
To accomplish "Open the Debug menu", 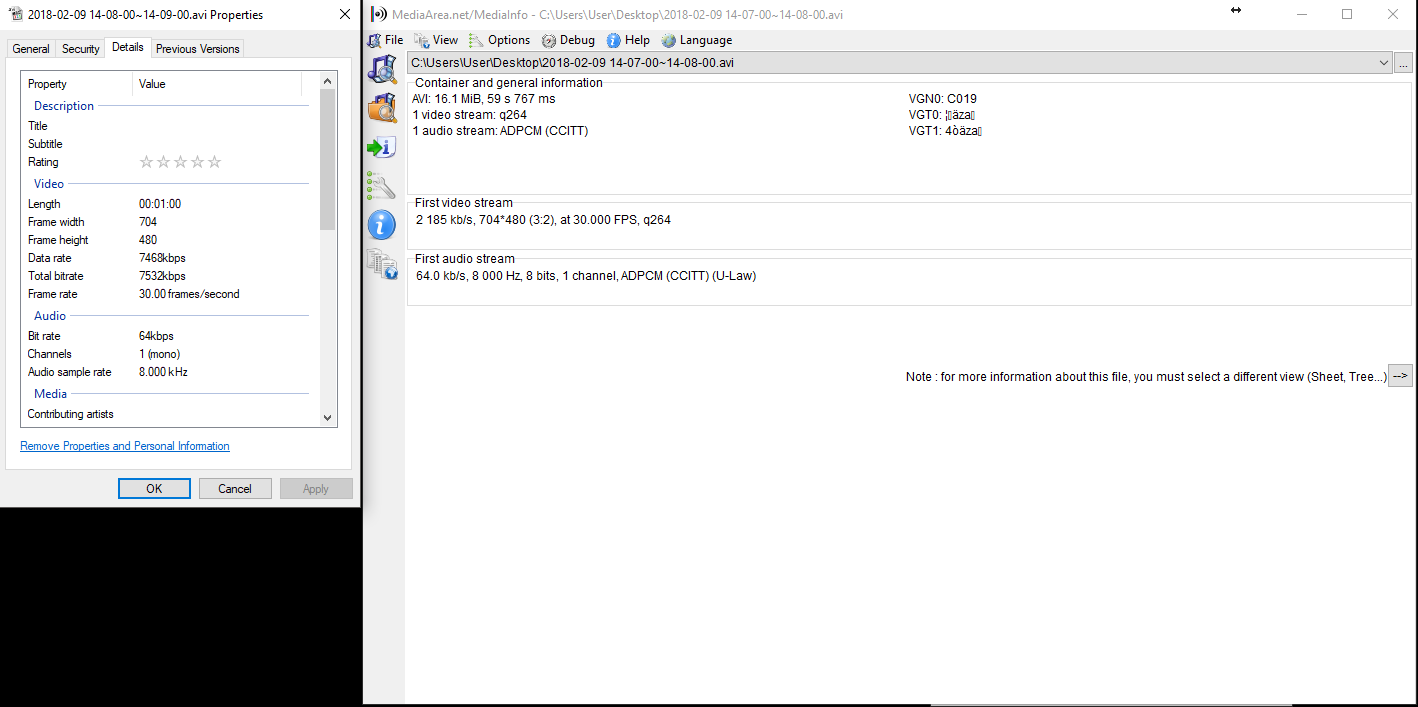I will (568, 40).
